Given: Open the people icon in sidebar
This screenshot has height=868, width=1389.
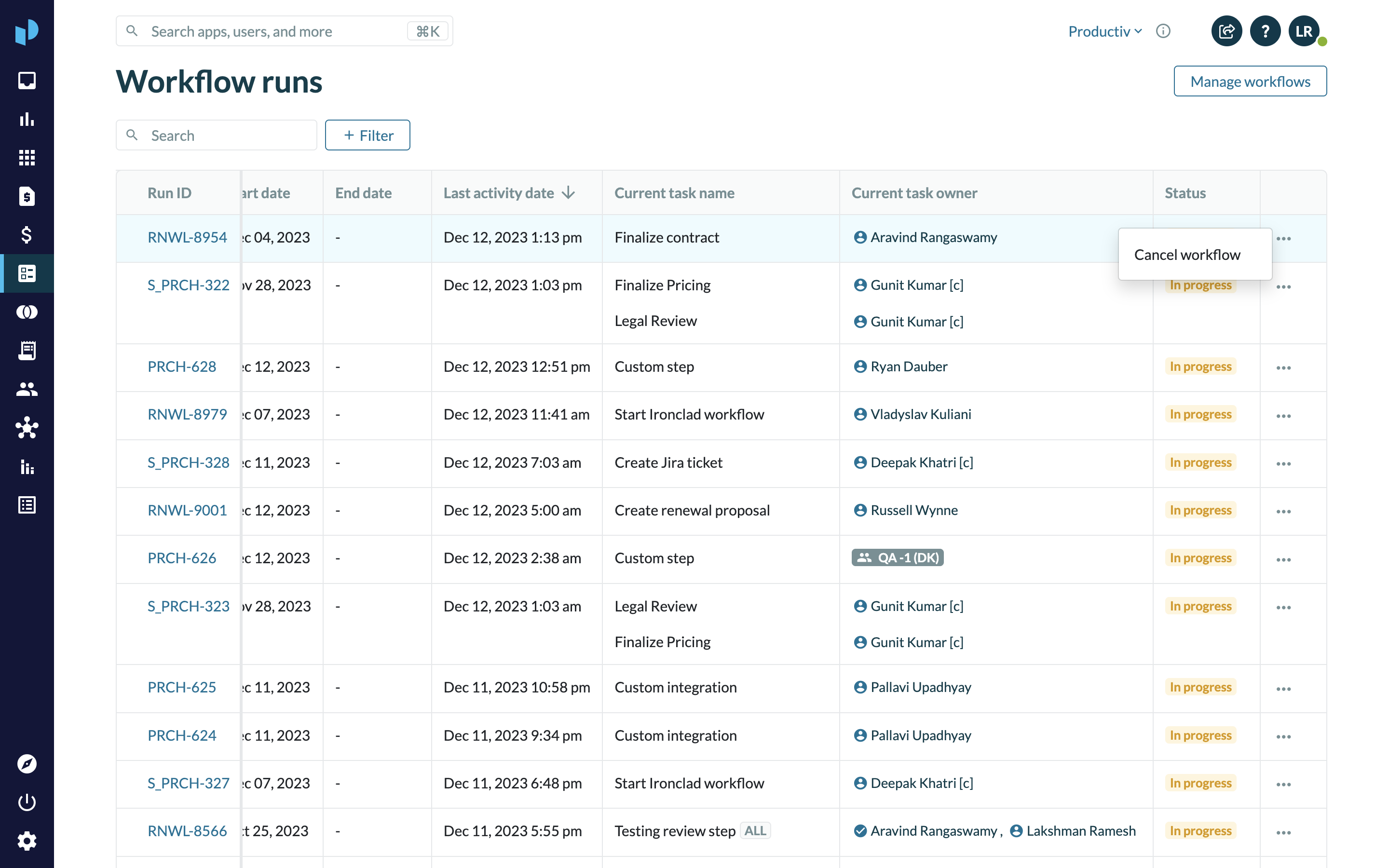Looking at the screenshot, I should click(x=27, y=389).
